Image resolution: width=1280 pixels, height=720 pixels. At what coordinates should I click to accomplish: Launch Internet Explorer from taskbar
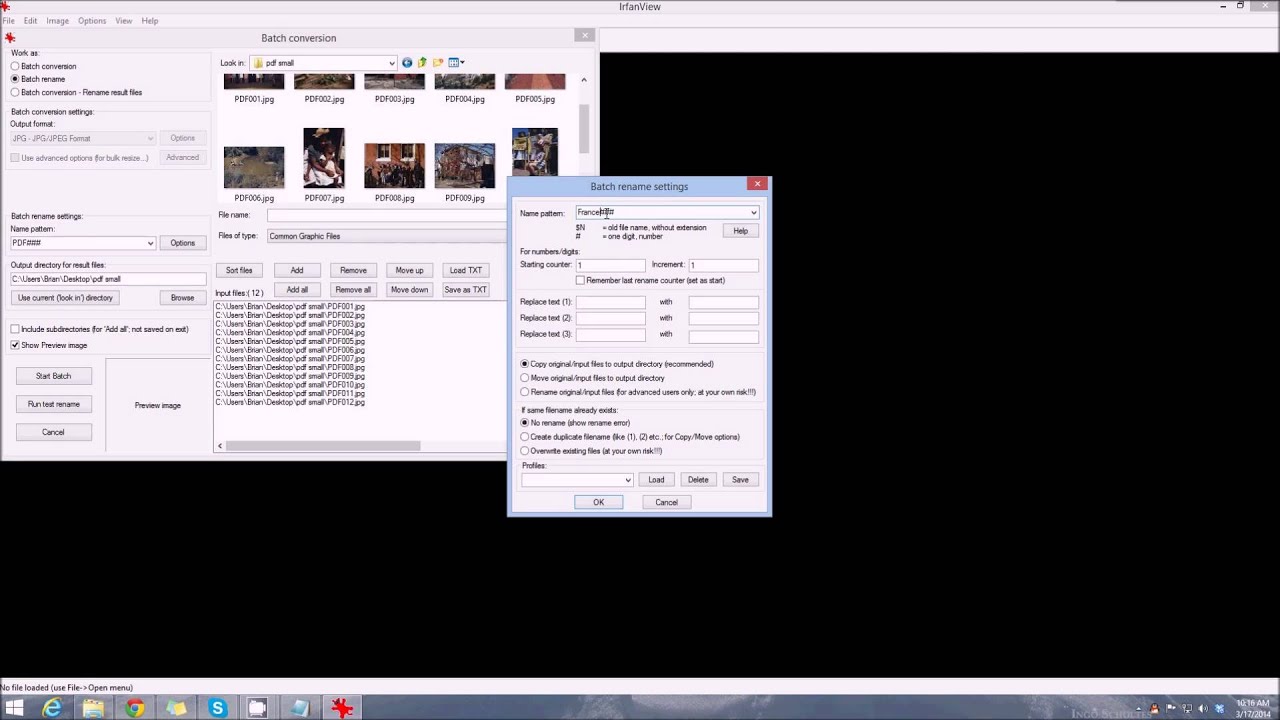pyautogui.click(x=52, y=708)
